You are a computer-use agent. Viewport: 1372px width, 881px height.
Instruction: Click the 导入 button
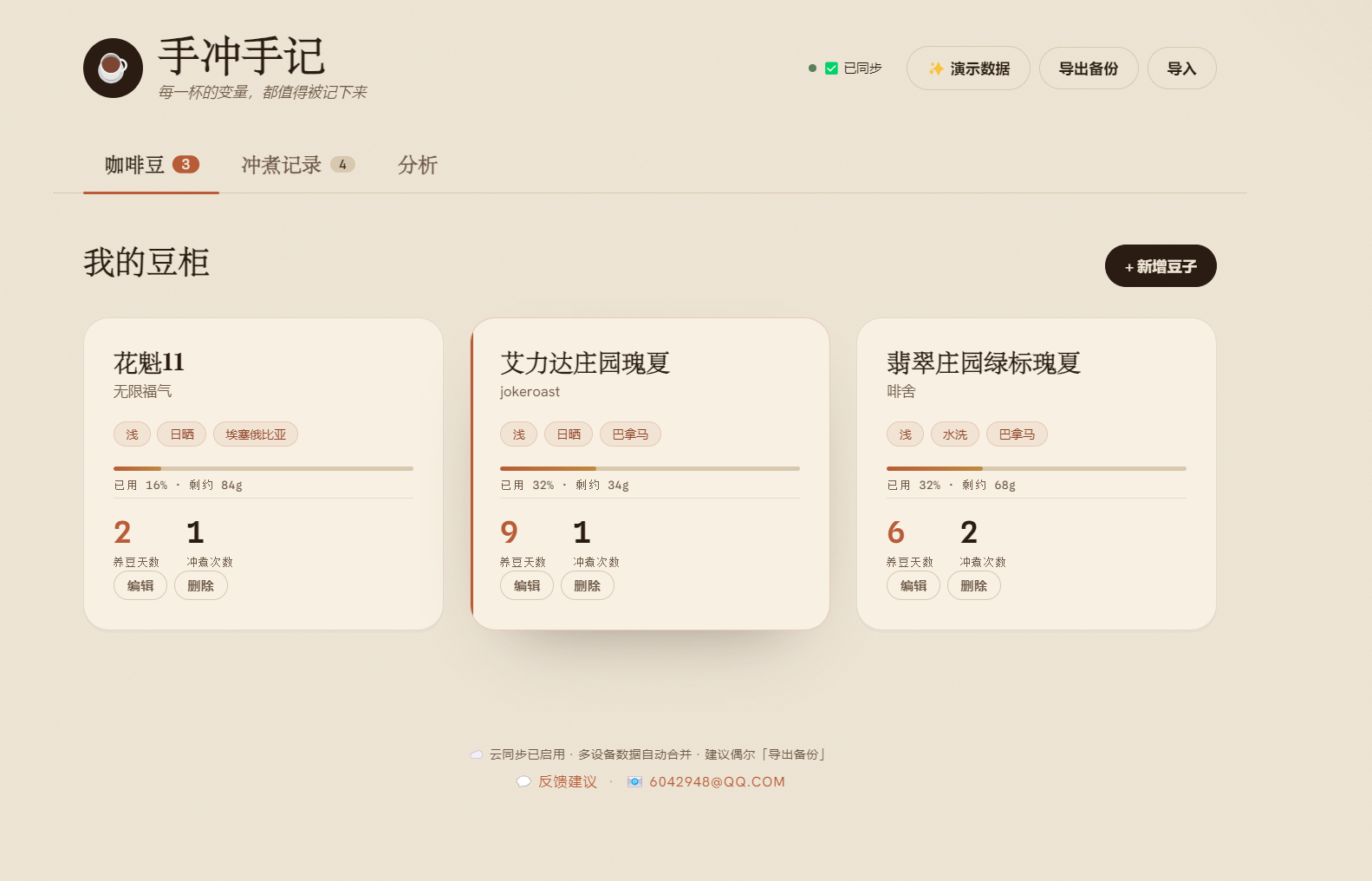tap(1181, 68)
